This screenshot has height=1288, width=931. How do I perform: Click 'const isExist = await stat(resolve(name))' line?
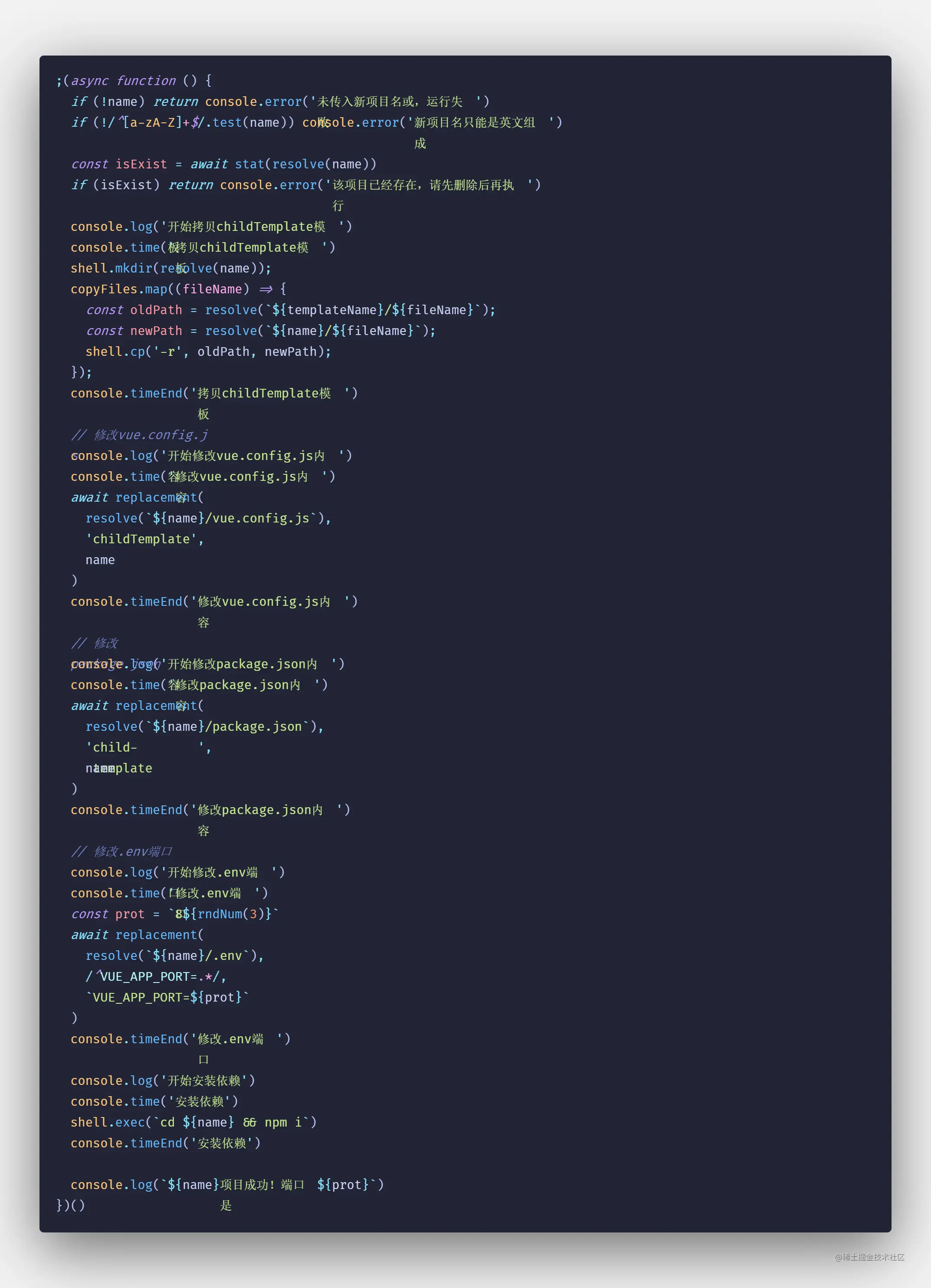coord(224,164)
